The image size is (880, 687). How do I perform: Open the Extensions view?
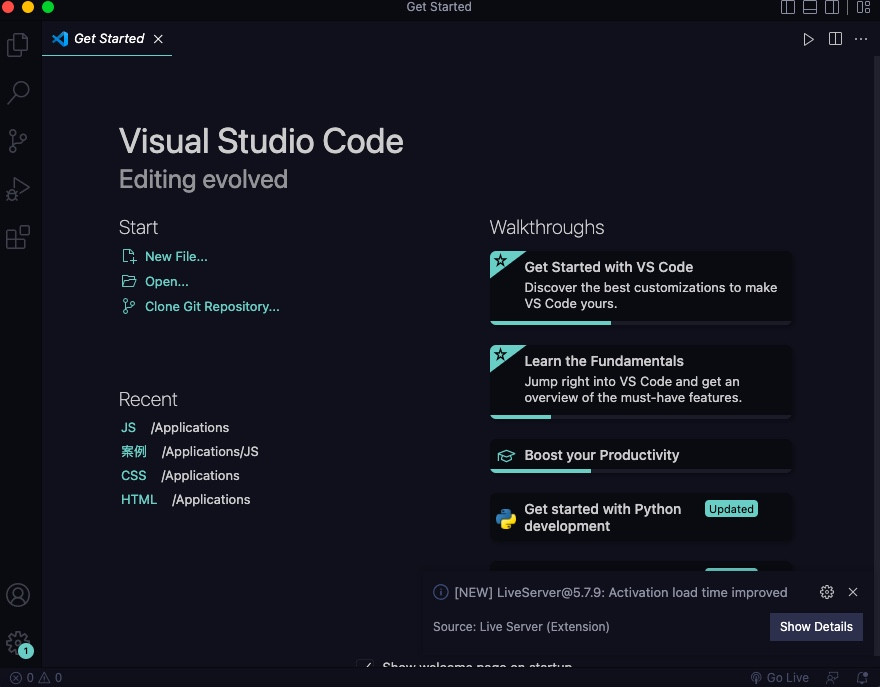click(x=18, y=237)
